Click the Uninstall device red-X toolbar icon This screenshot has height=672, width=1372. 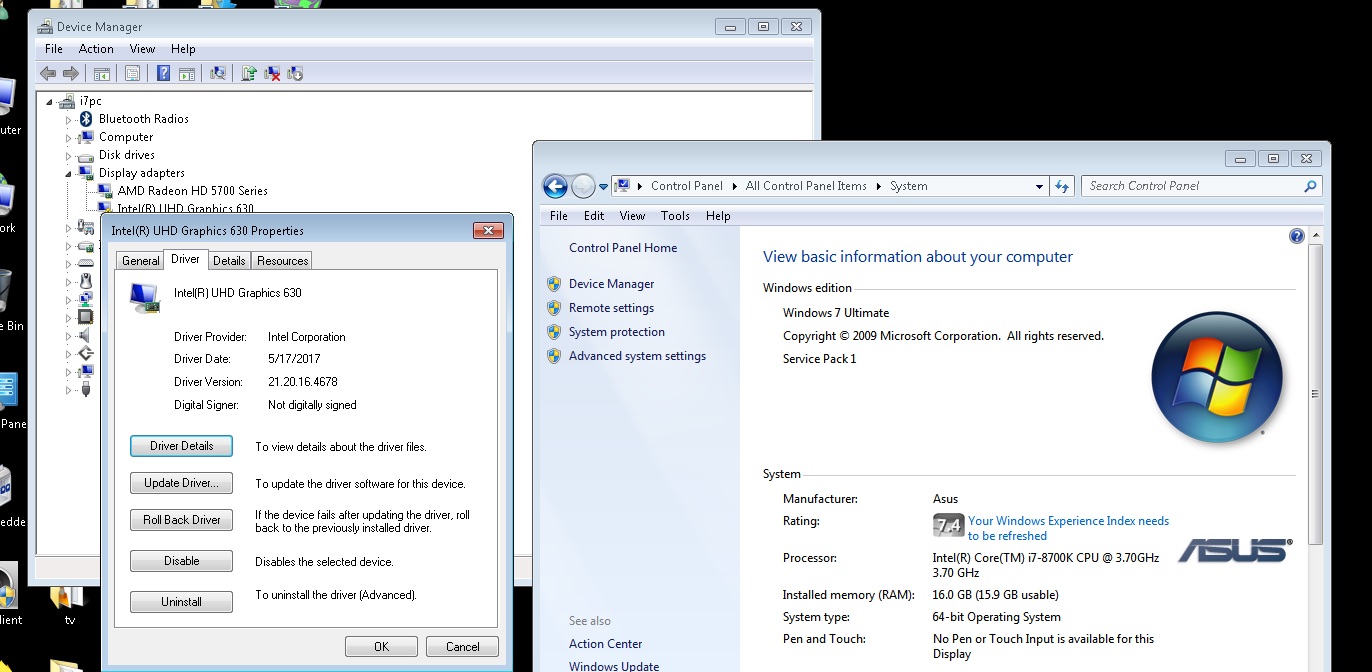272,73
